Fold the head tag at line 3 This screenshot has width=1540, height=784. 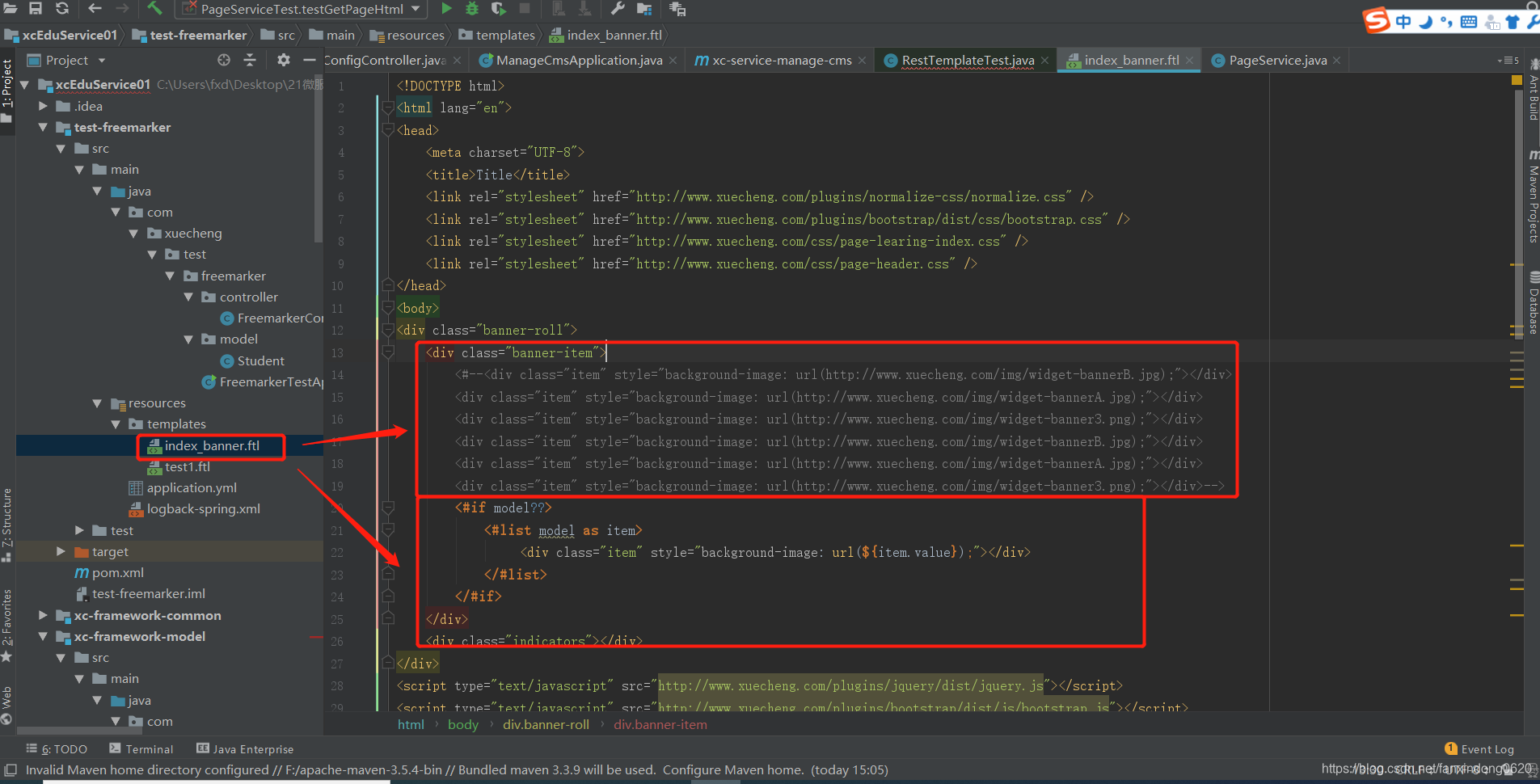click(x=388, y=129)
